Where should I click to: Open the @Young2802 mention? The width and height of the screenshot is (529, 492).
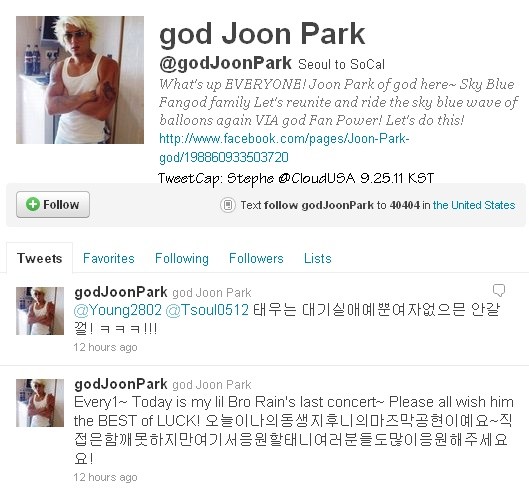(117, 310)
